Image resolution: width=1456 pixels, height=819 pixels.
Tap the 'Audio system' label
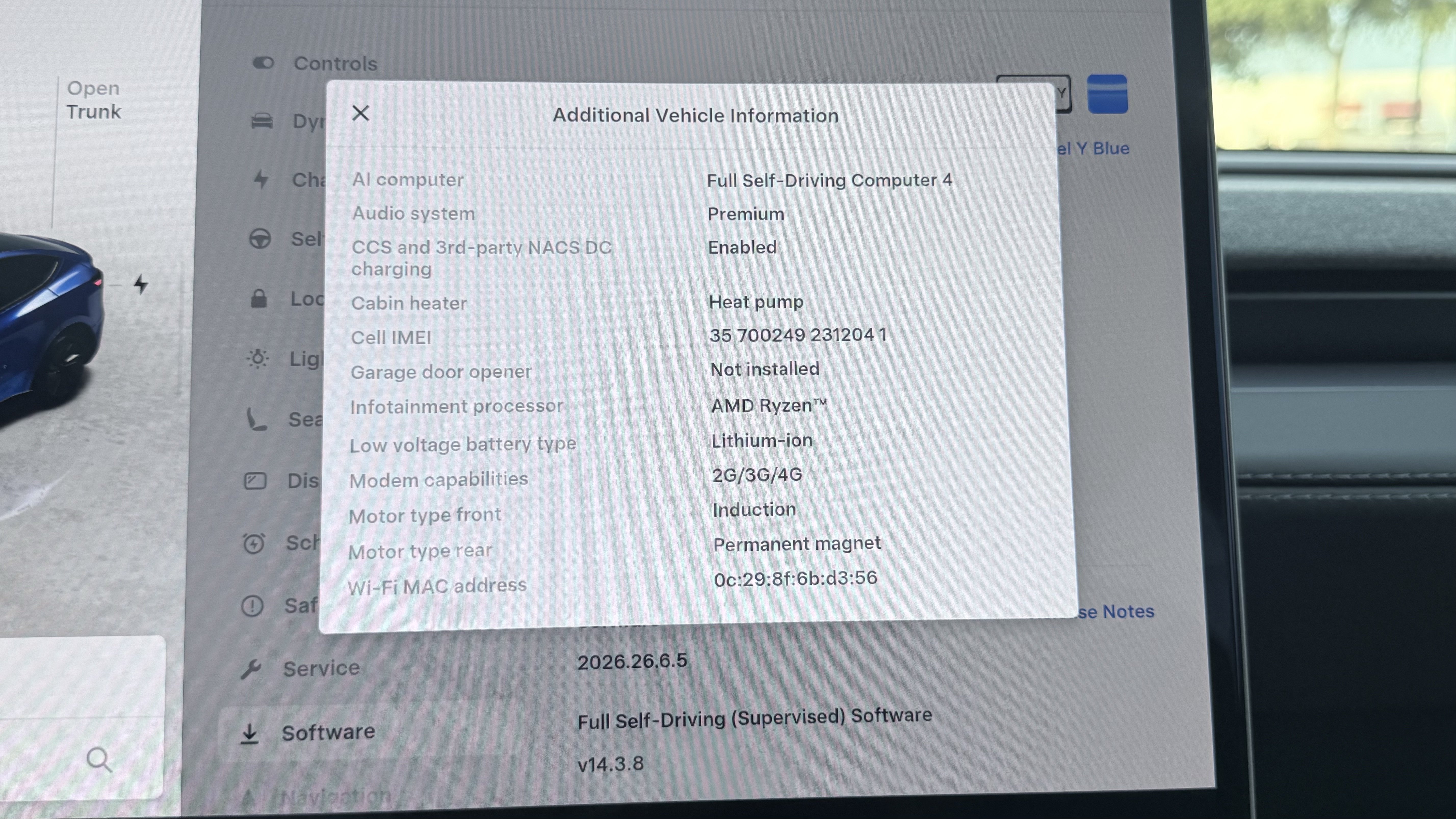[413, 214]
